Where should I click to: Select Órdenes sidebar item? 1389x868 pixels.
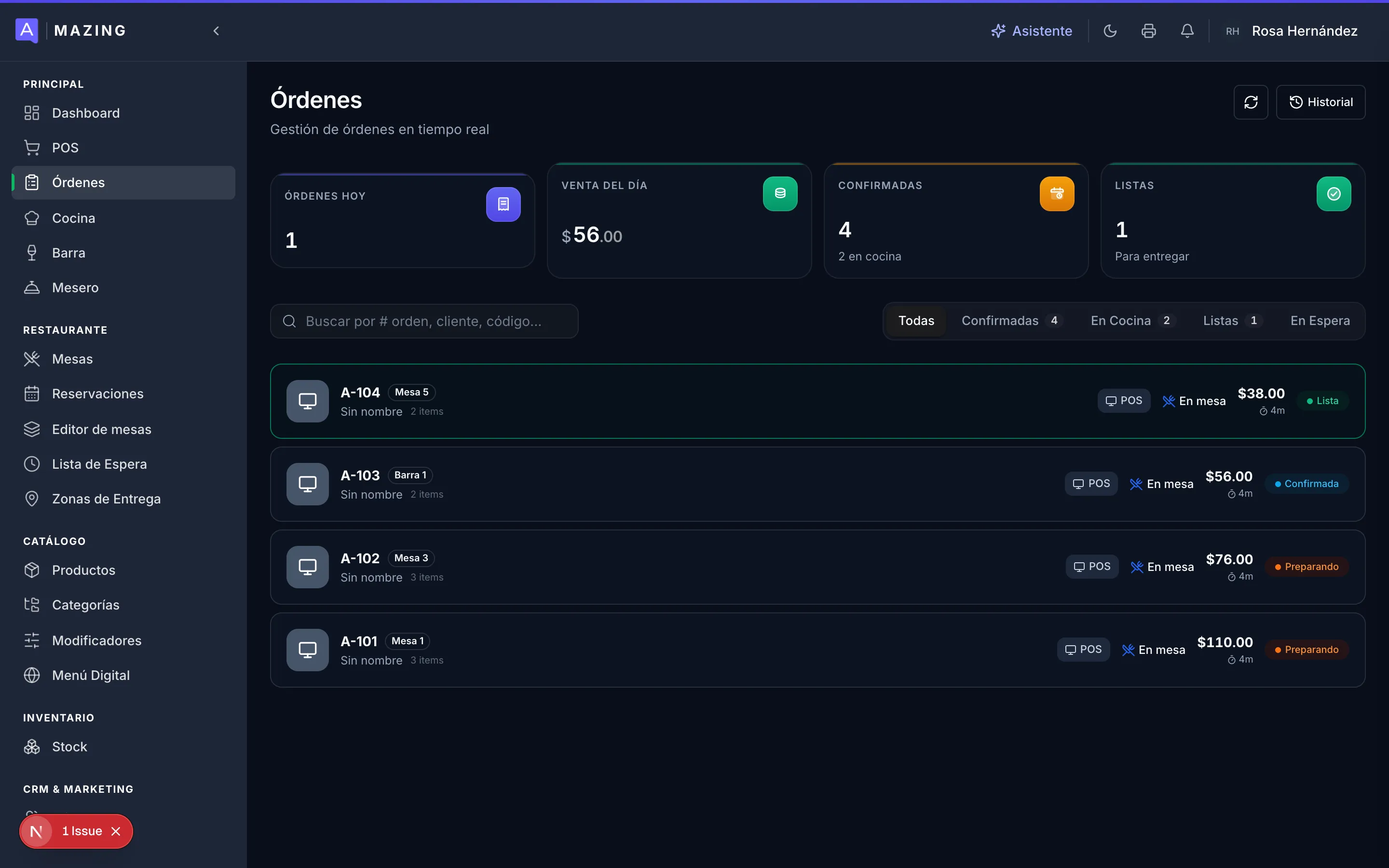123,183
